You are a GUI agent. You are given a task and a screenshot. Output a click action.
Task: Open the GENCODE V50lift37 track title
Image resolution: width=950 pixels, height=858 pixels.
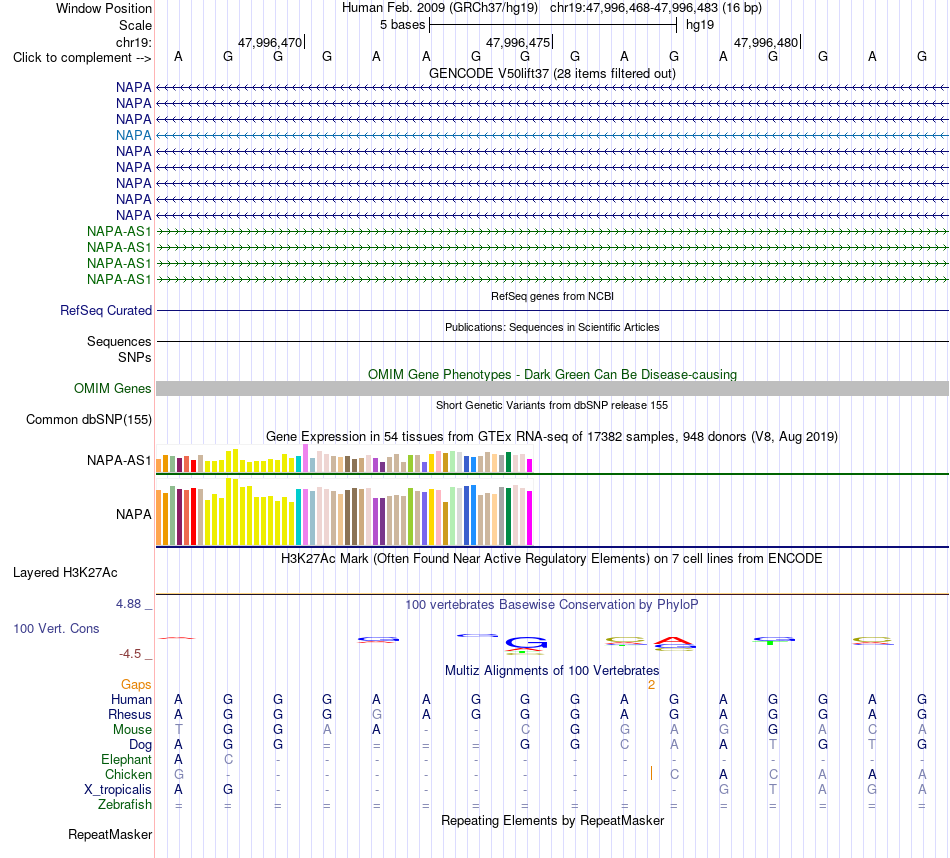552,73
